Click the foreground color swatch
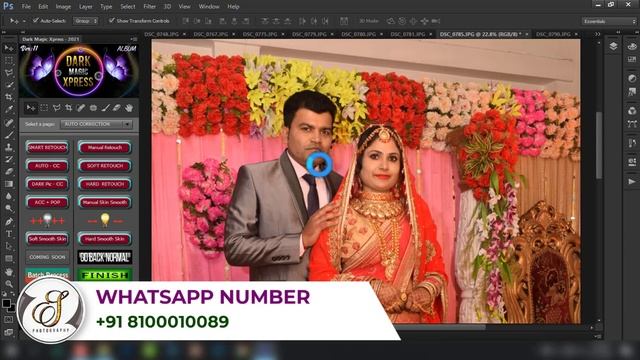This screenshot has width=640, height=360. click(6, 304)
